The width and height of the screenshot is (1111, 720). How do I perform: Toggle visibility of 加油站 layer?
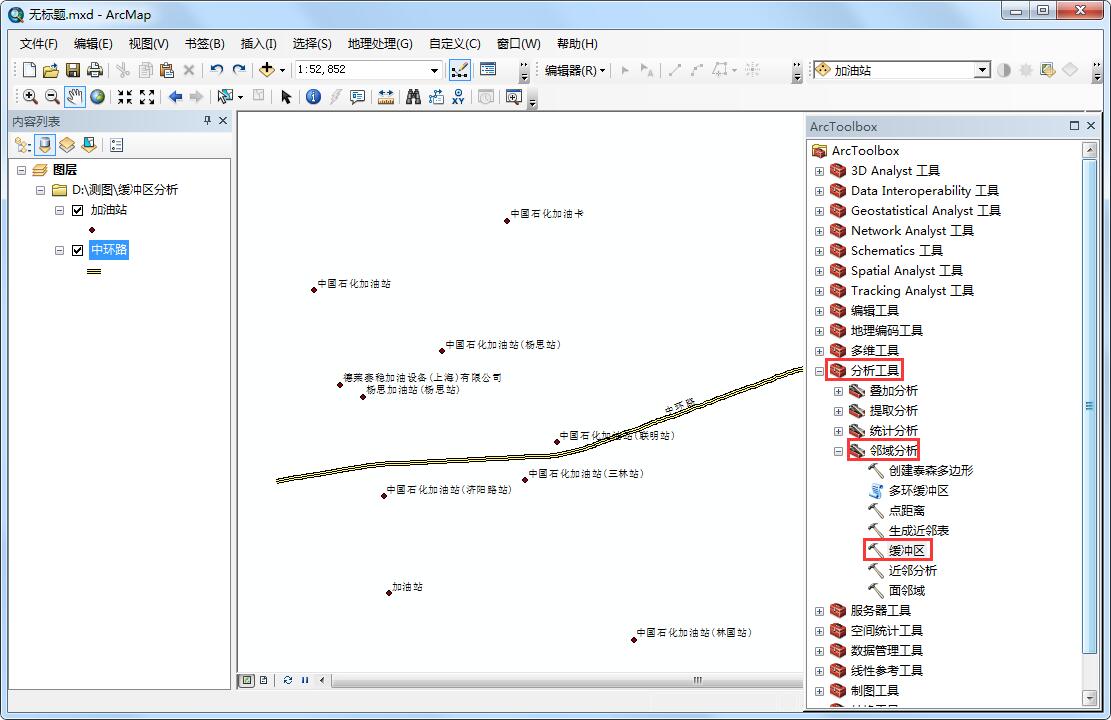click(78, 210)
